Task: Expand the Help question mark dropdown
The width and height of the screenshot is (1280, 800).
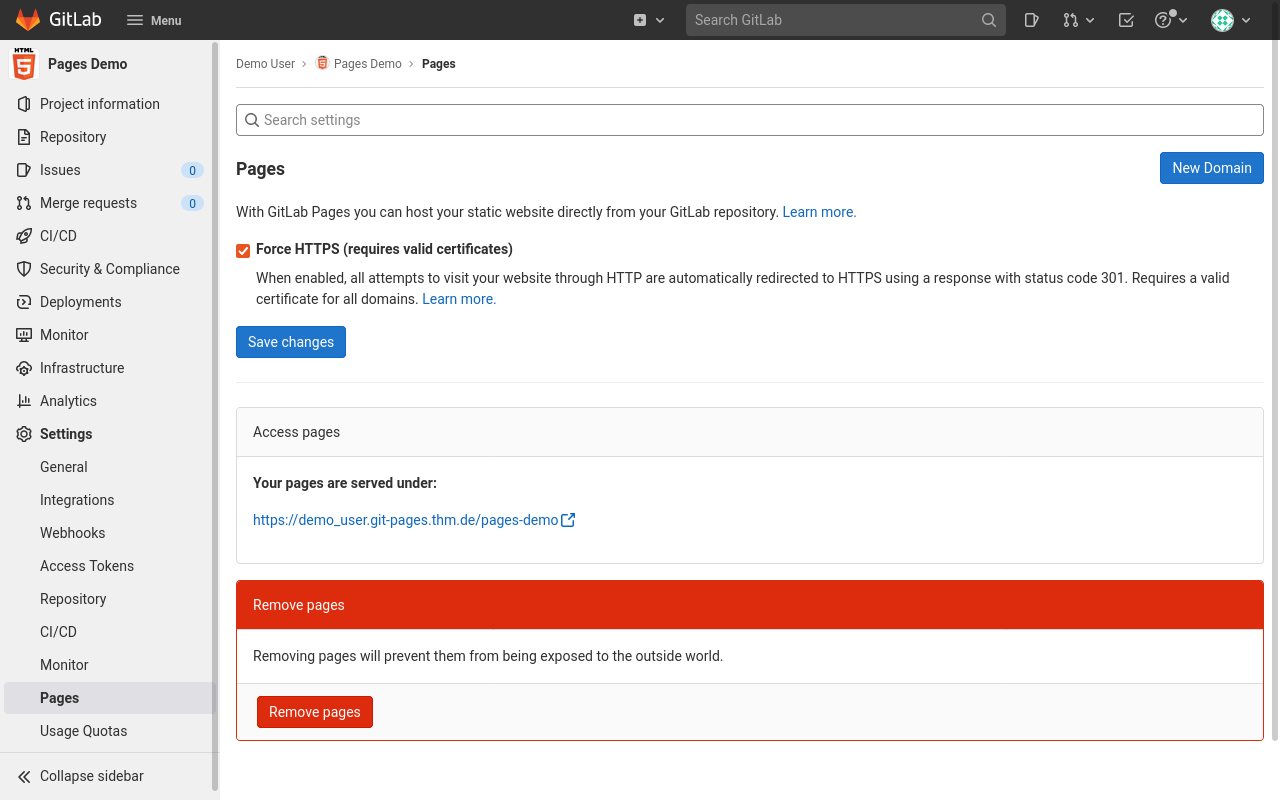Action: tap(1171, 20)
